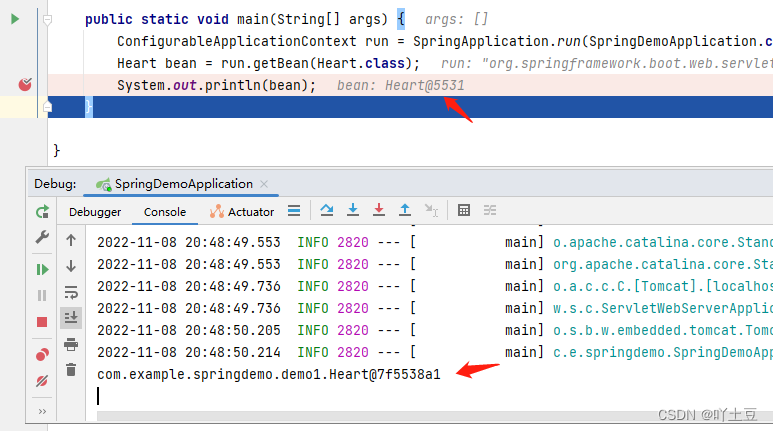Screen dimensions: 773x431
Task: Run to cursor in the debug toolbar
Action: (x=431, y=211)
